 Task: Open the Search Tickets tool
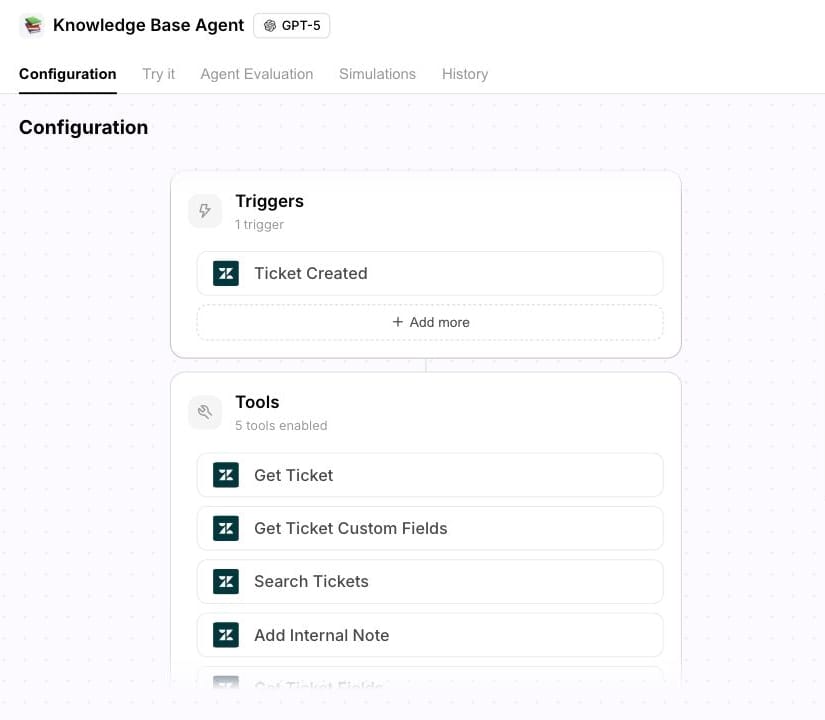tap(430, 582)
